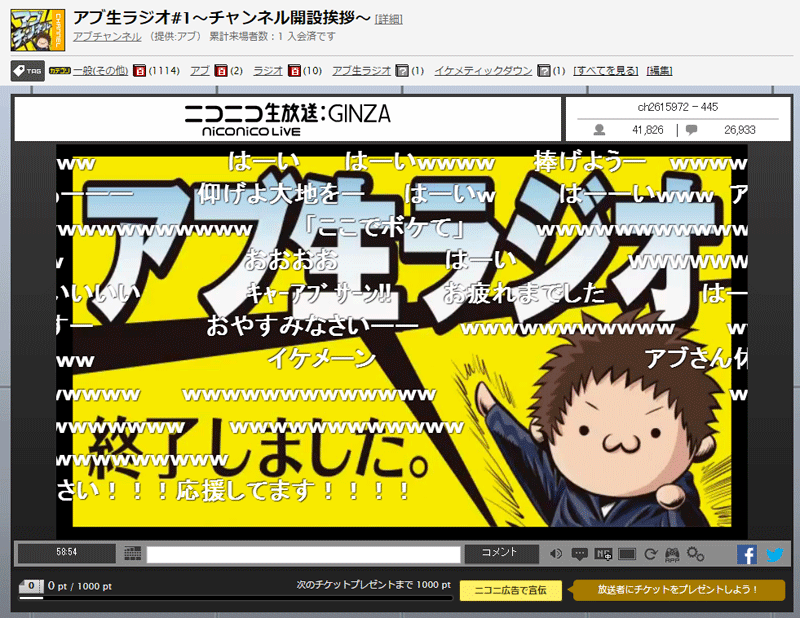Open the red dictionary icon beside アブ tag

221,71
